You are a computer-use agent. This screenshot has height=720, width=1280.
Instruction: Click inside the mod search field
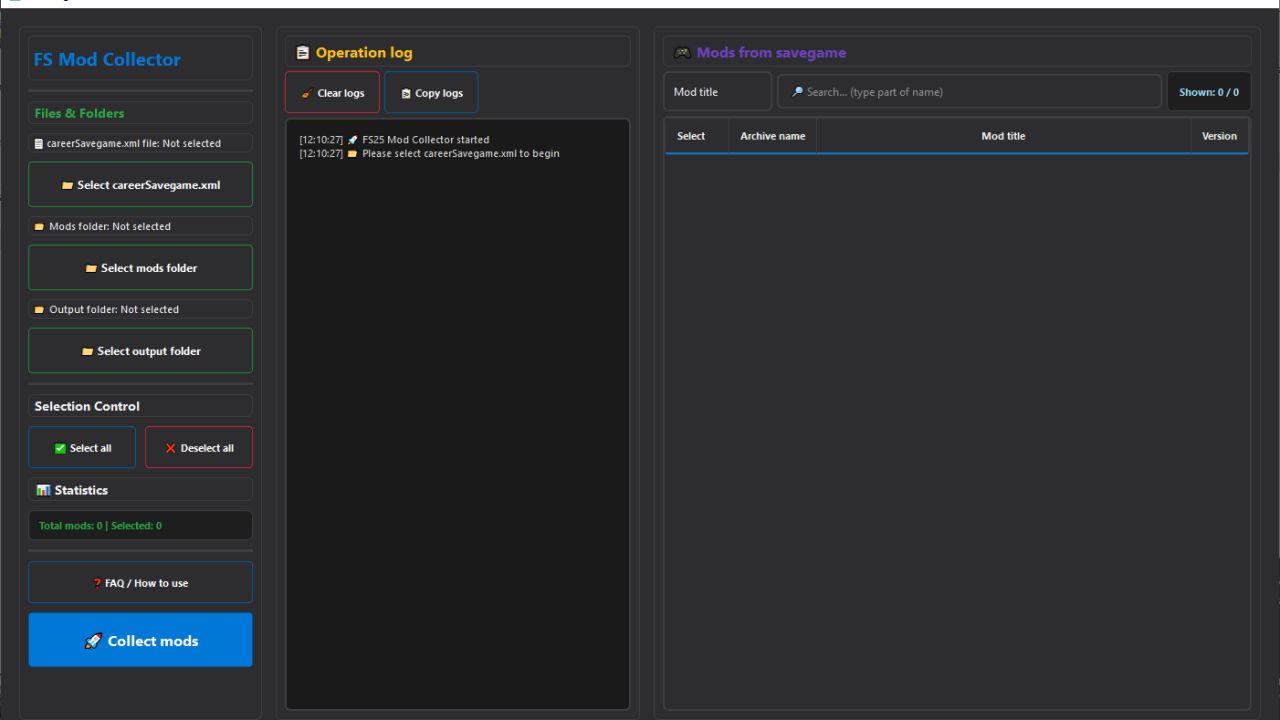tap(968, 91)
